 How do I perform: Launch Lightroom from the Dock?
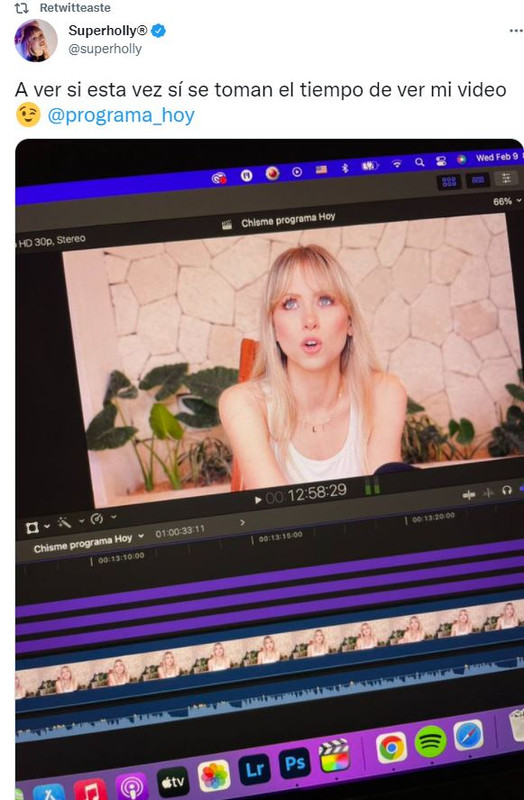coord(255,770)
